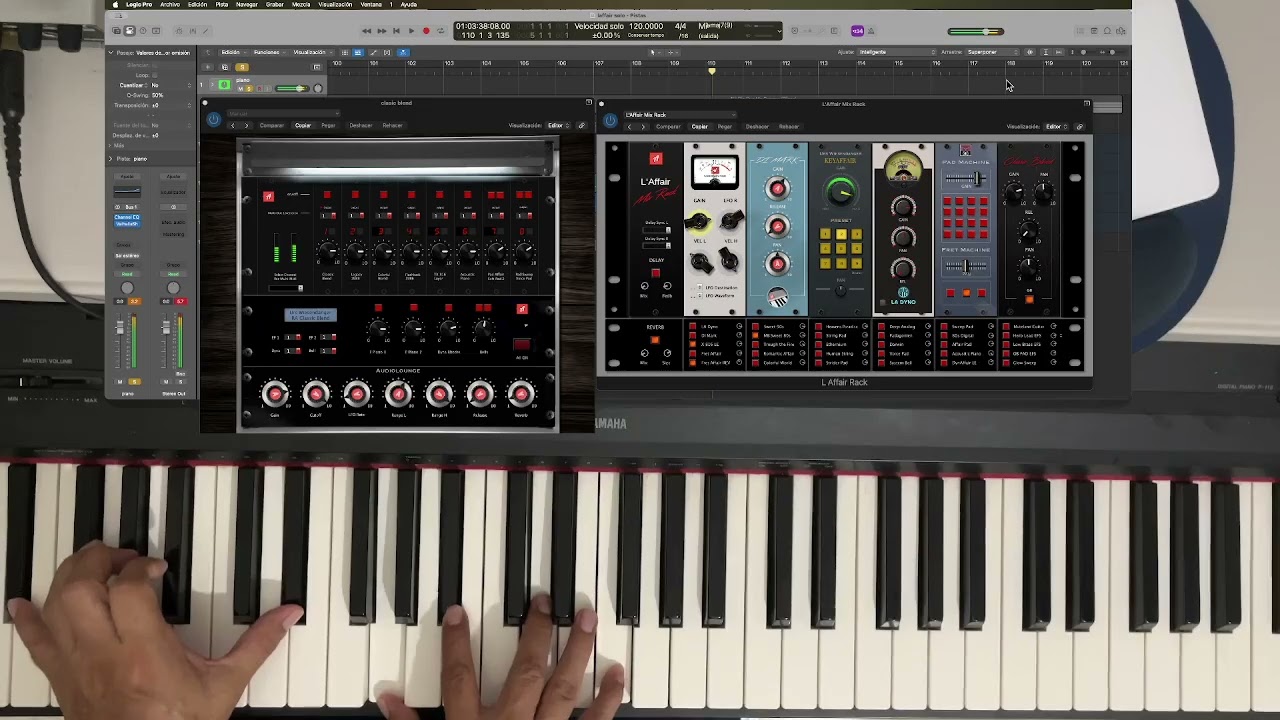Open Editor view dropdown in L'Affair Mix Rack
The width and height of the screenshot is (1280, 720).
click(x=1056, y=126)
